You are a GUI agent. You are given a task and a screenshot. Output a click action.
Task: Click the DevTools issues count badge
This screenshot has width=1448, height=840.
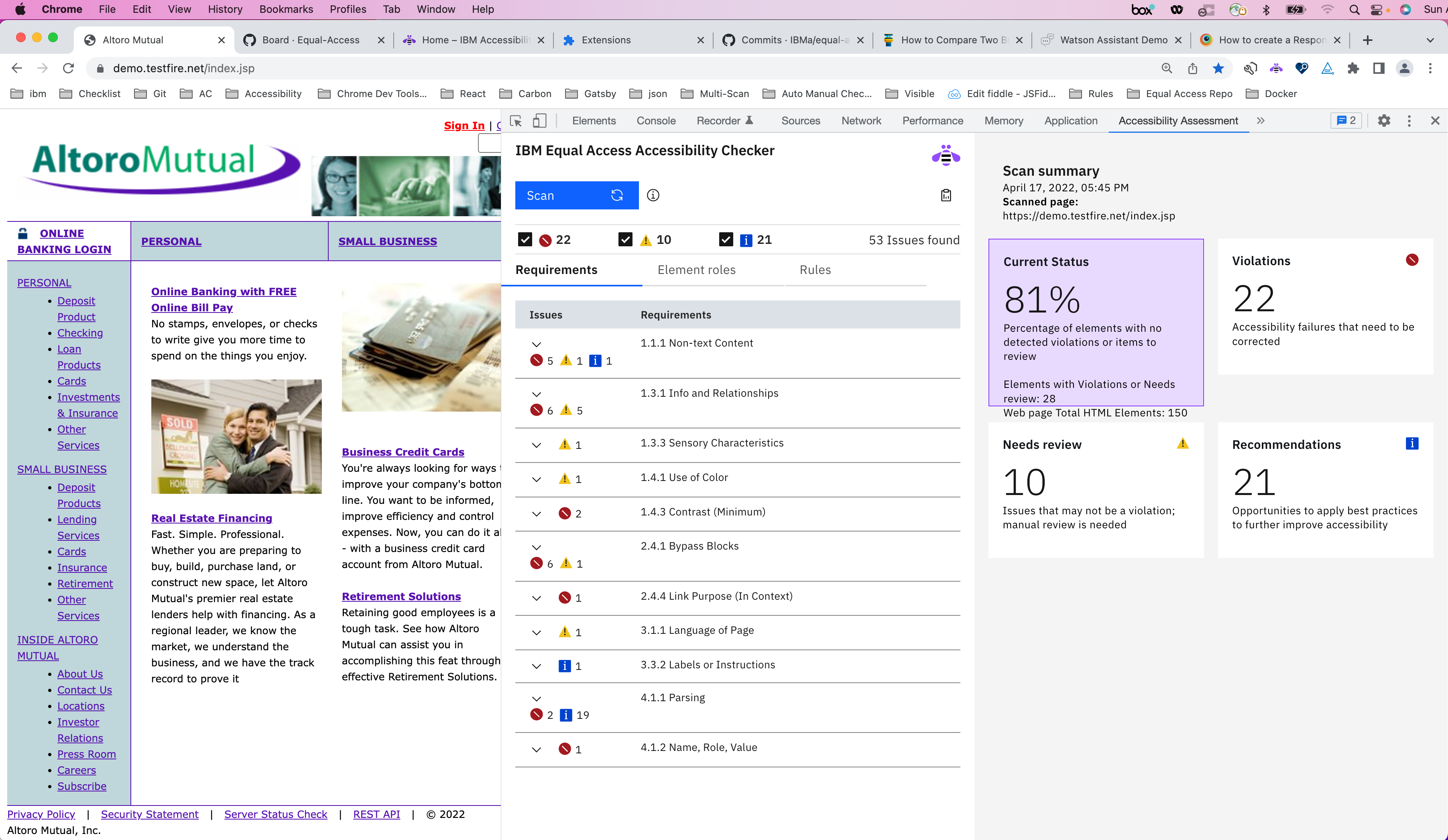coord(1346,121)
